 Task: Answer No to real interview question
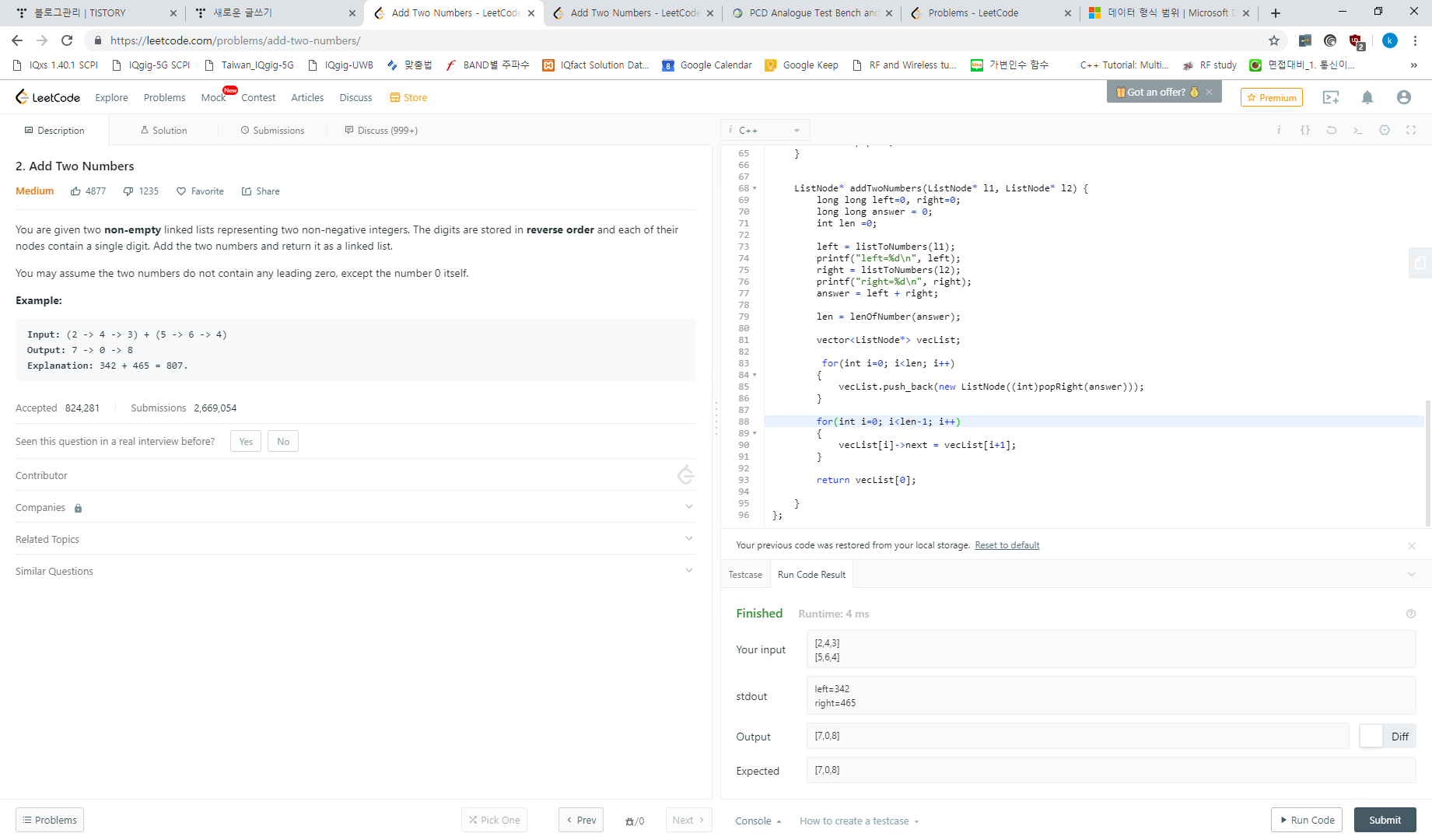pyautogui.click(x=283, y=441)
